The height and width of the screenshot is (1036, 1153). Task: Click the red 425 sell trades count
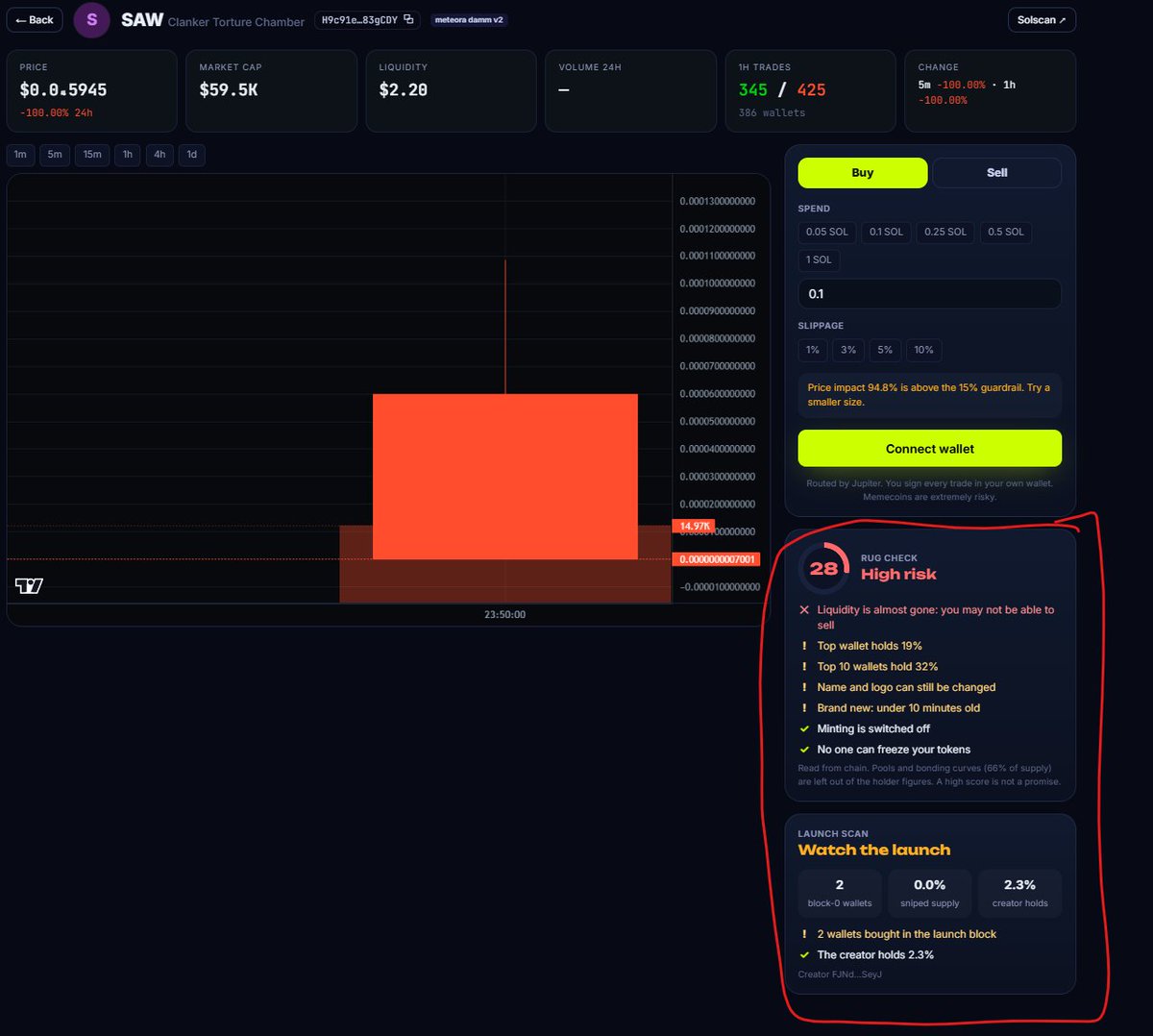pos(812,90)
